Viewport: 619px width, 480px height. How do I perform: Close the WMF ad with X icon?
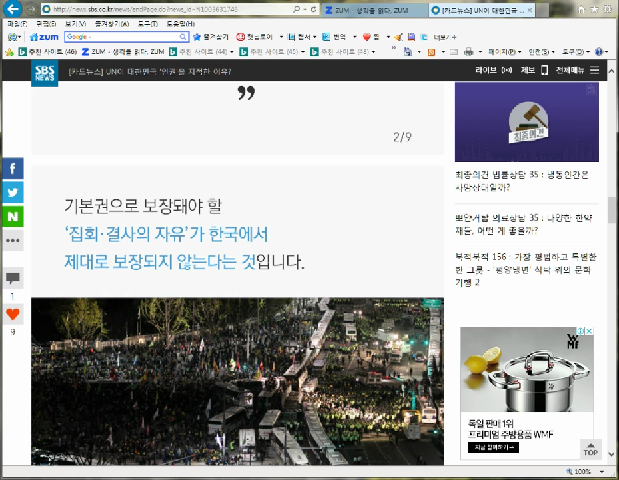591,332
